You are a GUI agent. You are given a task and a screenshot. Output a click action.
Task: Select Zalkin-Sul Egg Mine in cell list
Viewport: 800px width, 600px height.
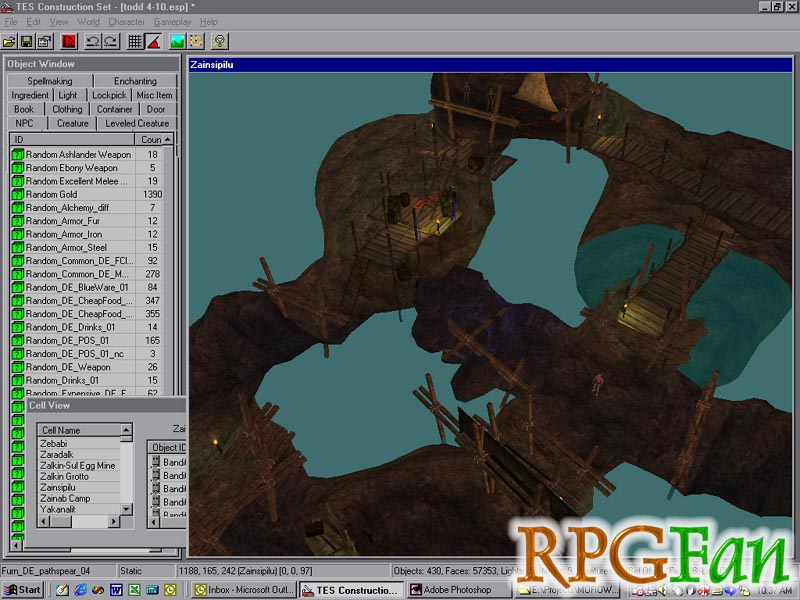(78, 465)
